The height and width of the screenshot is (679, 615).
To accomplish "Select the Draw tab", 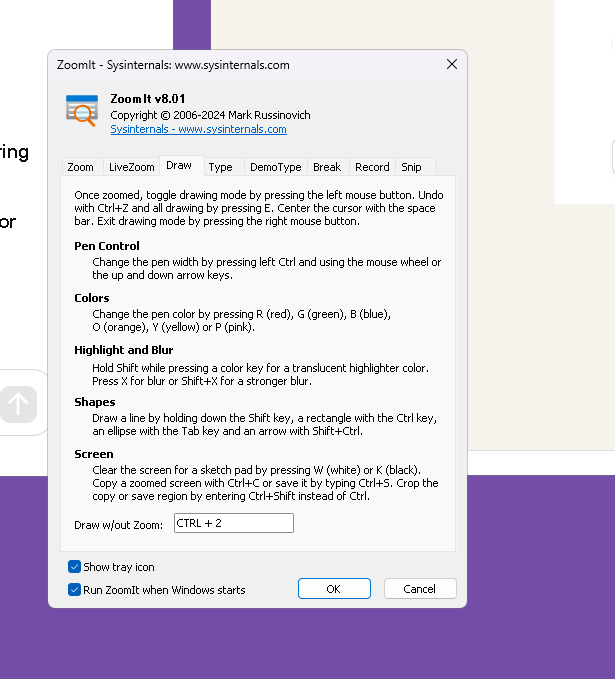I will [x=179, y=165].
